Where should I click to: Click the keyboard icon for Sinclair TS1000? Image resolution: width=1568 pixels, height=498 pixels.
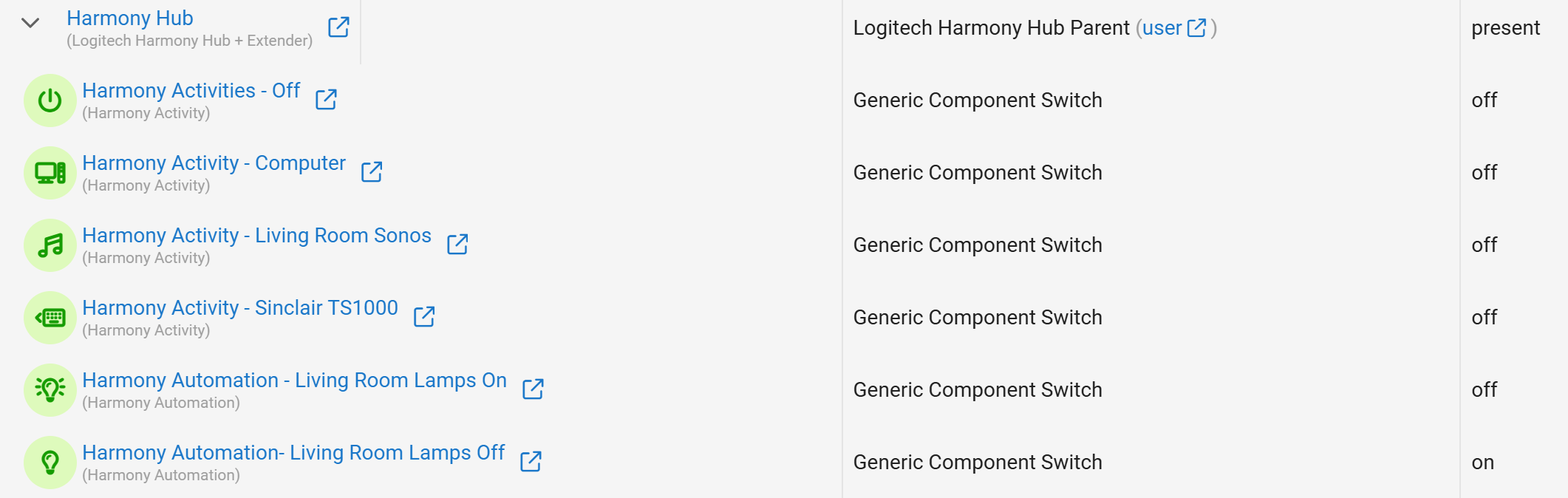point(50,318)
